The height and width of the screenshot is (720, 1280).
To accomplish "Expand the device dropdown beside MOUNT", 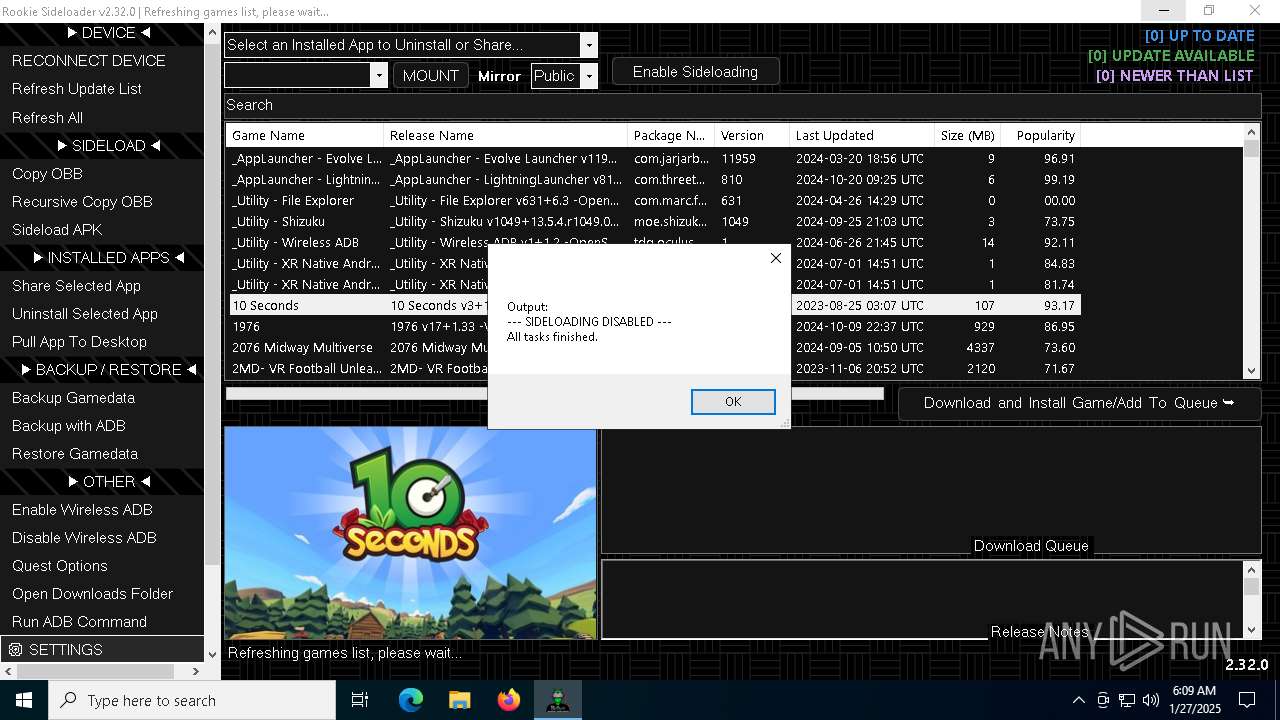I will pyautogui.click(x=378, y=76).
